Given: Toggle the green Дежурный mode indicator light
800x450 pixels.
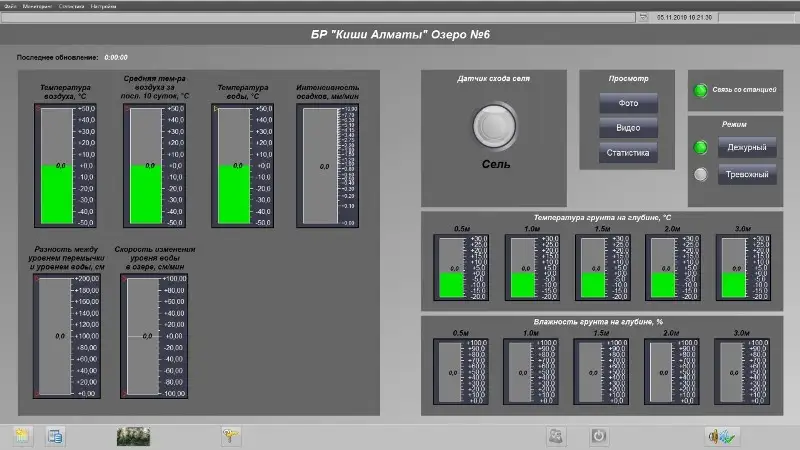Looking at the screenshot, I should tap(701, 148).
